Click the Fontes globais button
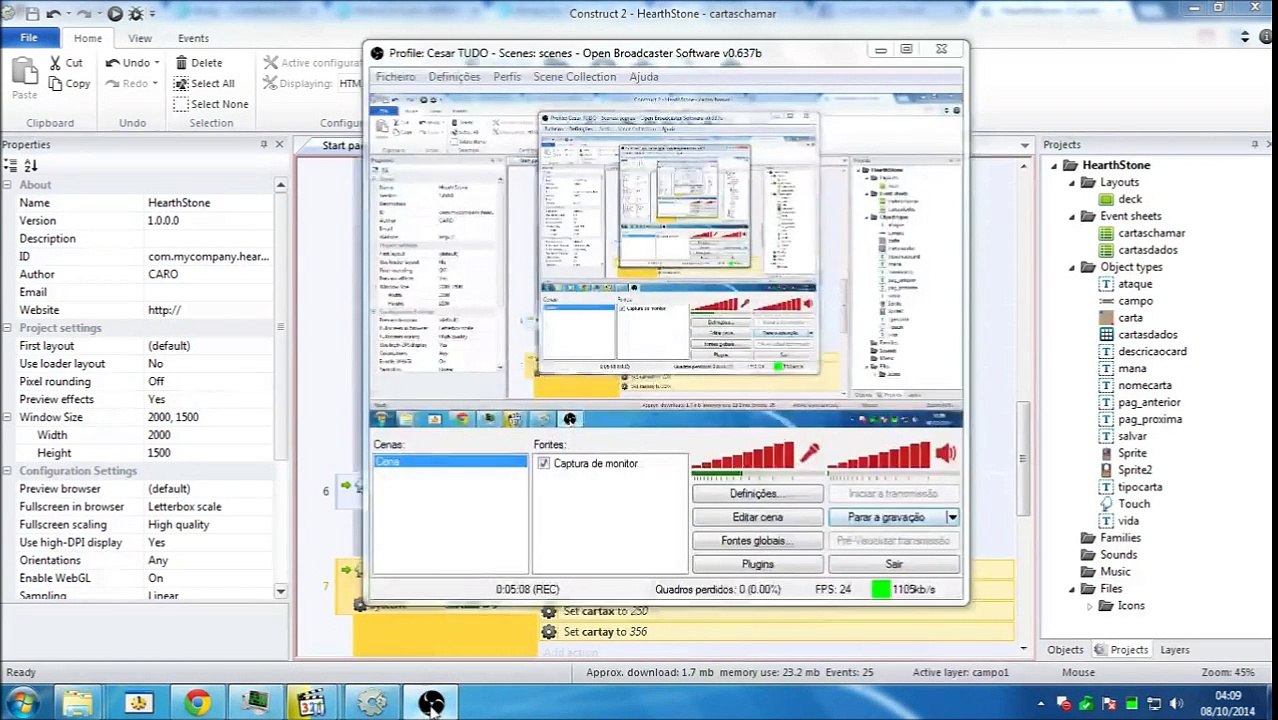Screen dimensions: 1278x720 (x=757, y=541)
